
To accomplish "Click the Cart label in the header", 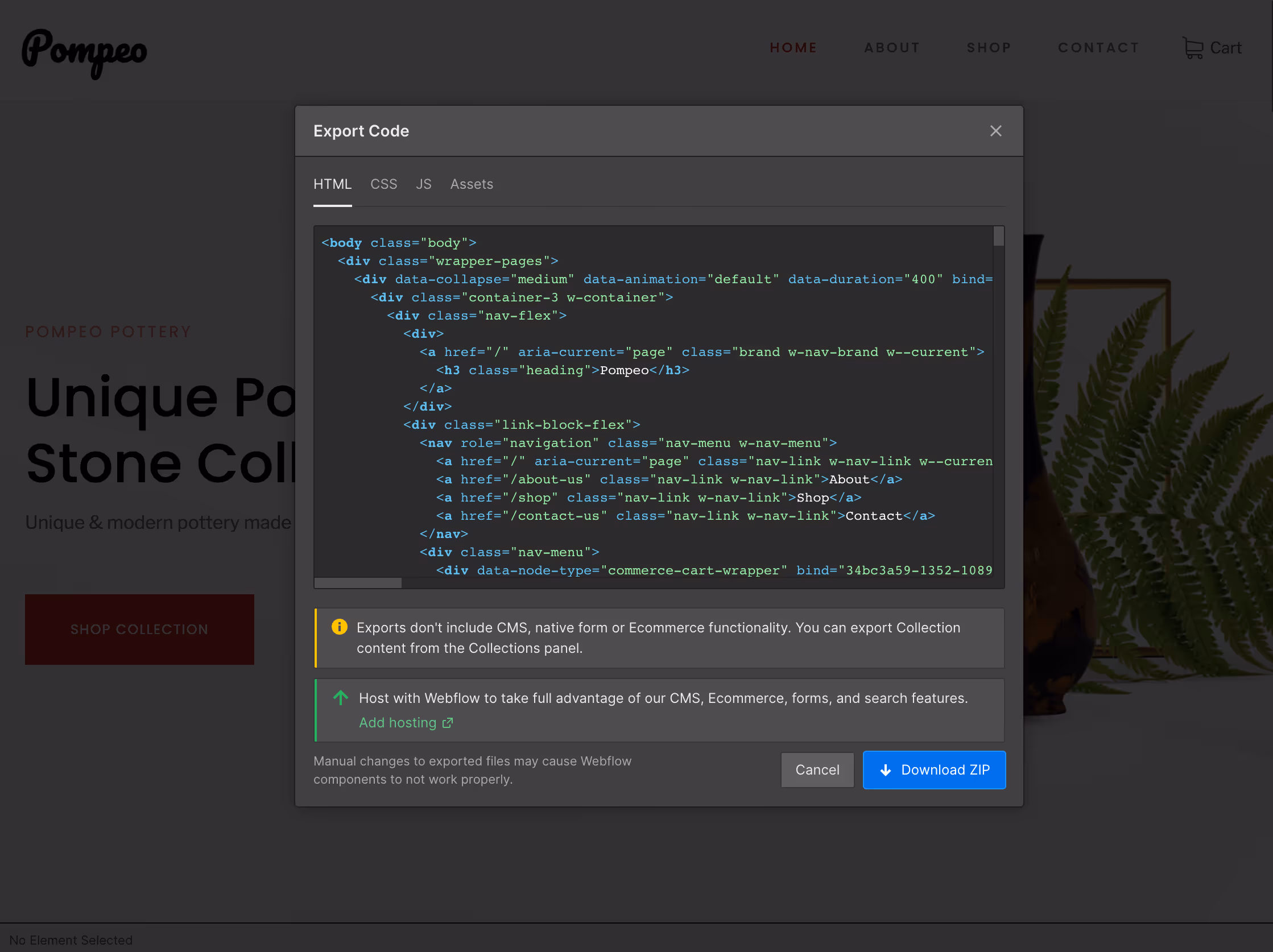I will tap(1225, 48).
